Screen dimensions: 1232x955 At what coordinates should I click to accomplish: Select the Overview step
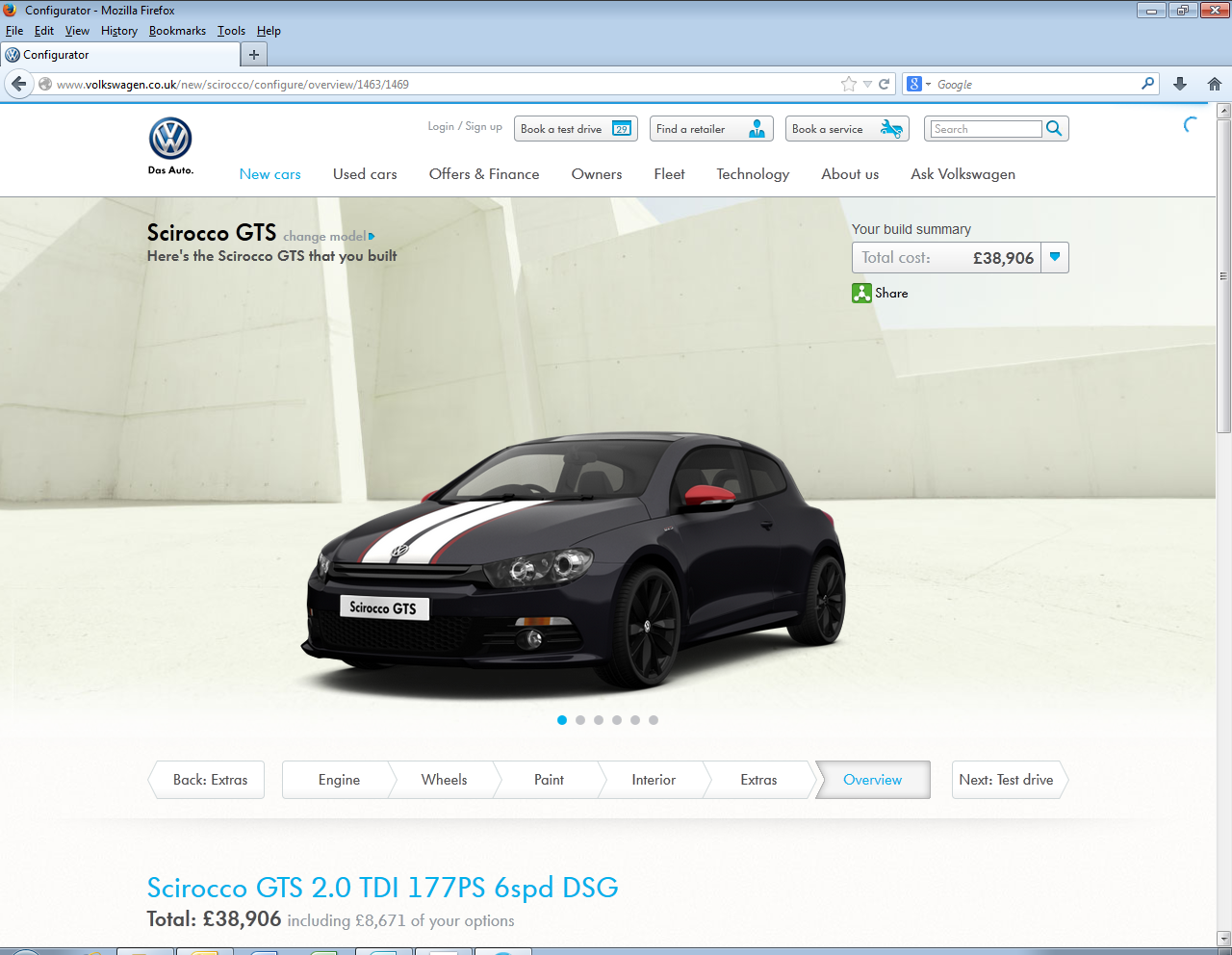(x=873, y=780)
